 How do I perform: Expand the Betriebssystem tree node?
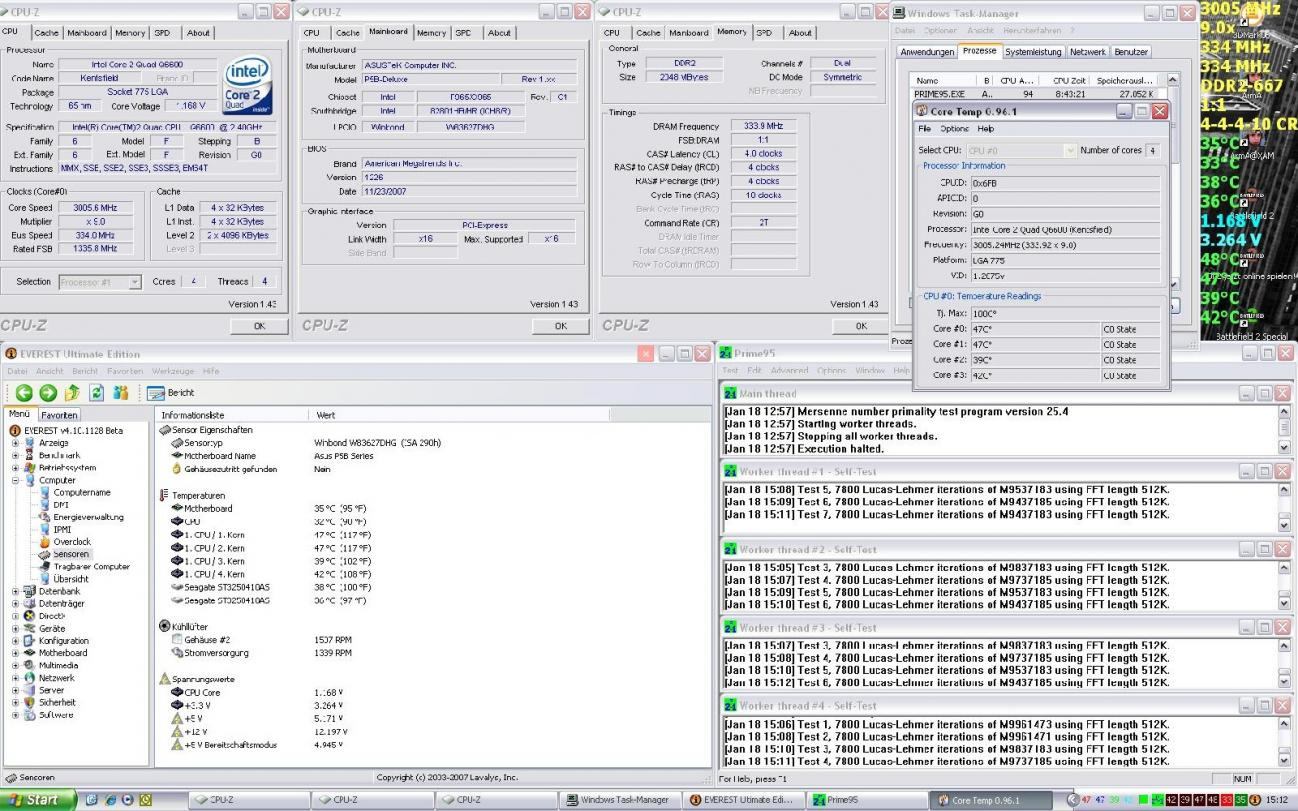pos(16,468)
